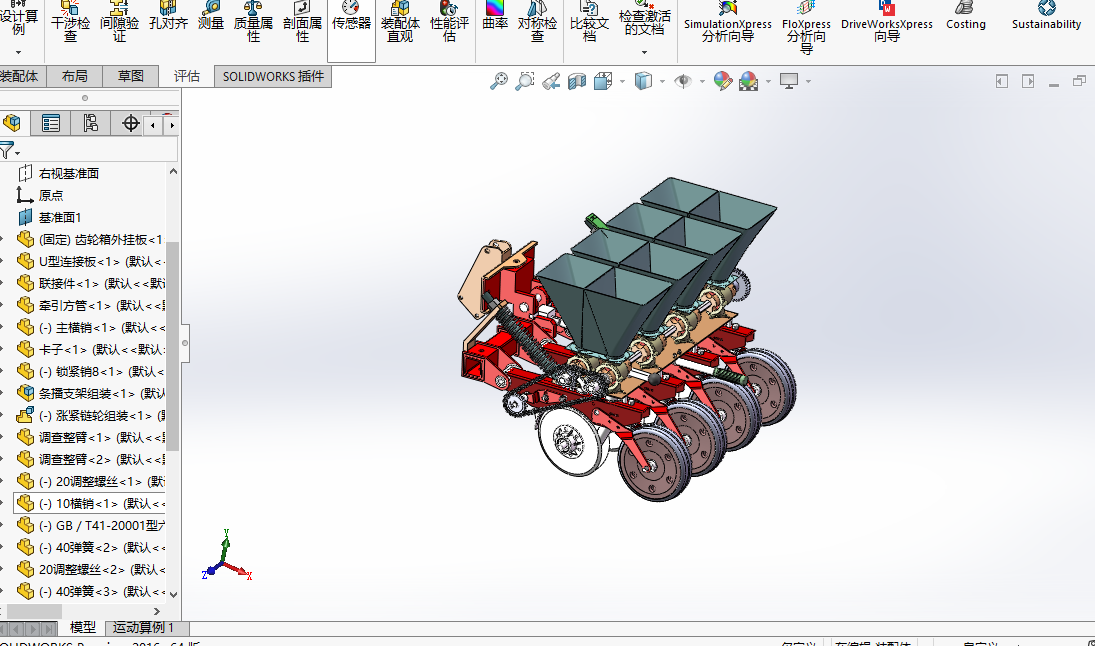The height and width of the screenshot is (646, 1095).
Task: Expand Check Active Document (检查激活的文档) dropdown arrow
Action: click(x=644, y=52)
